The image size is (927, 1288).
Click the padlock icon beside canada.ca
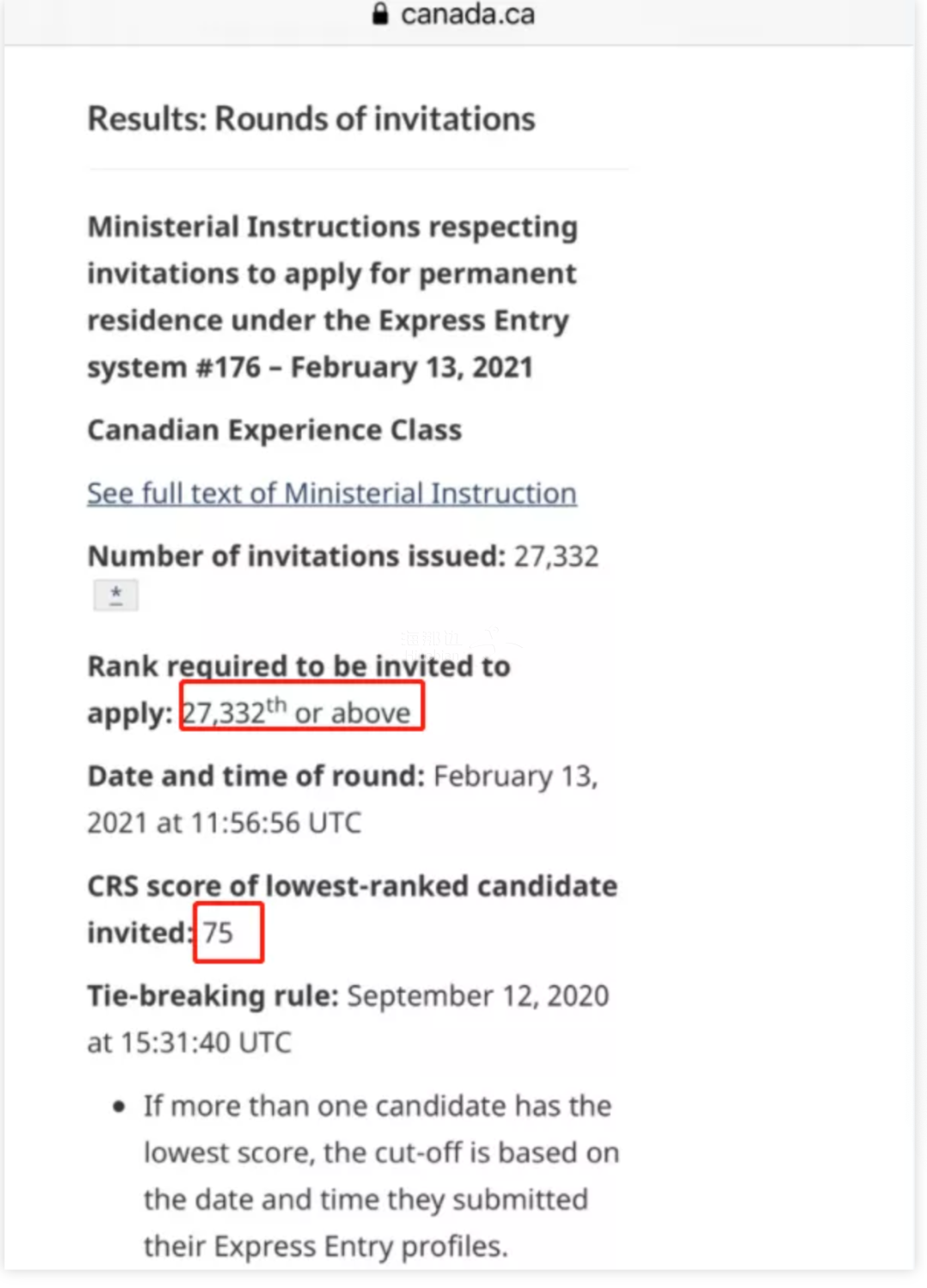[380, 13]
